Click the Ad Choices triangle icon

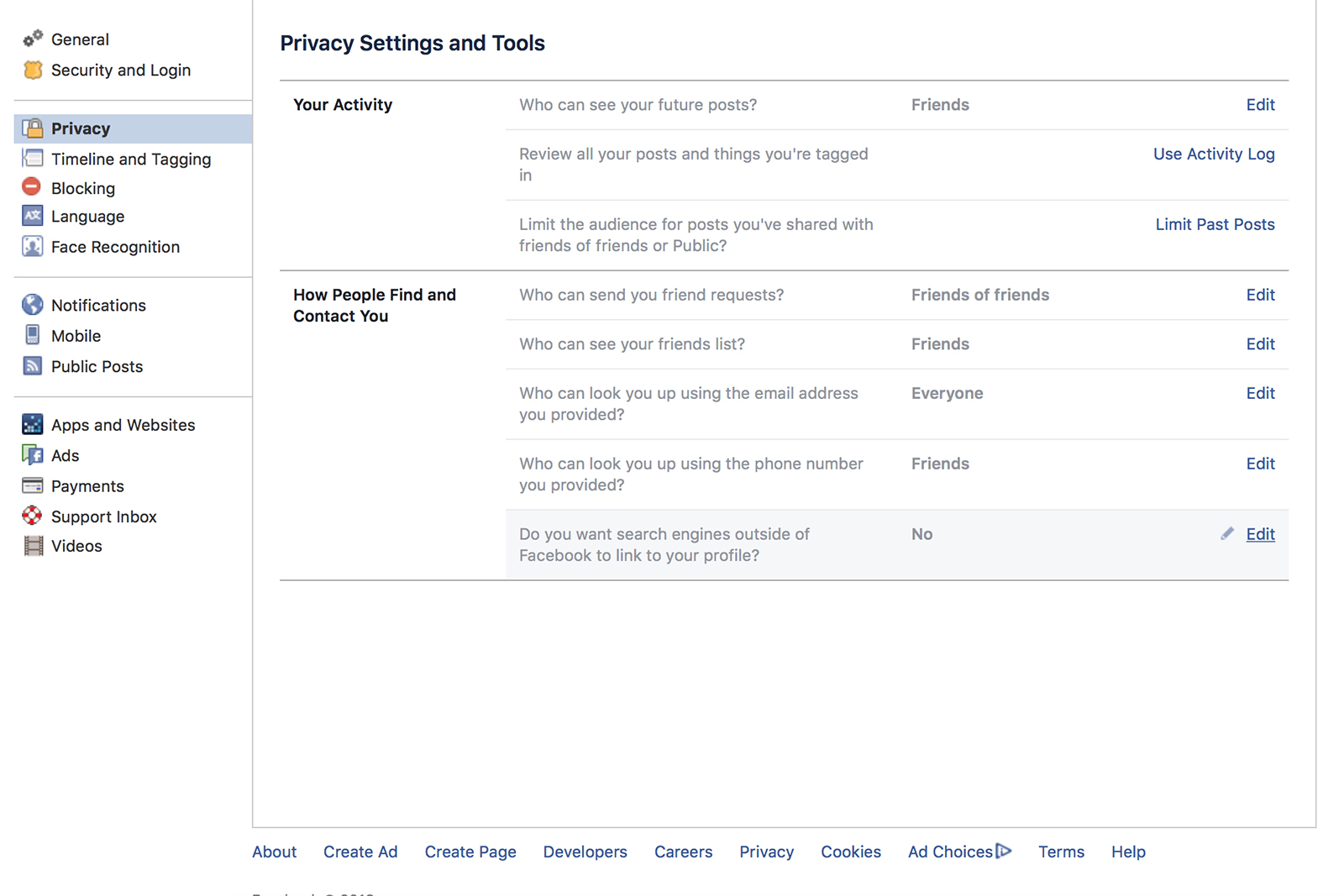pyautogui.click(x=1004, y=851)
